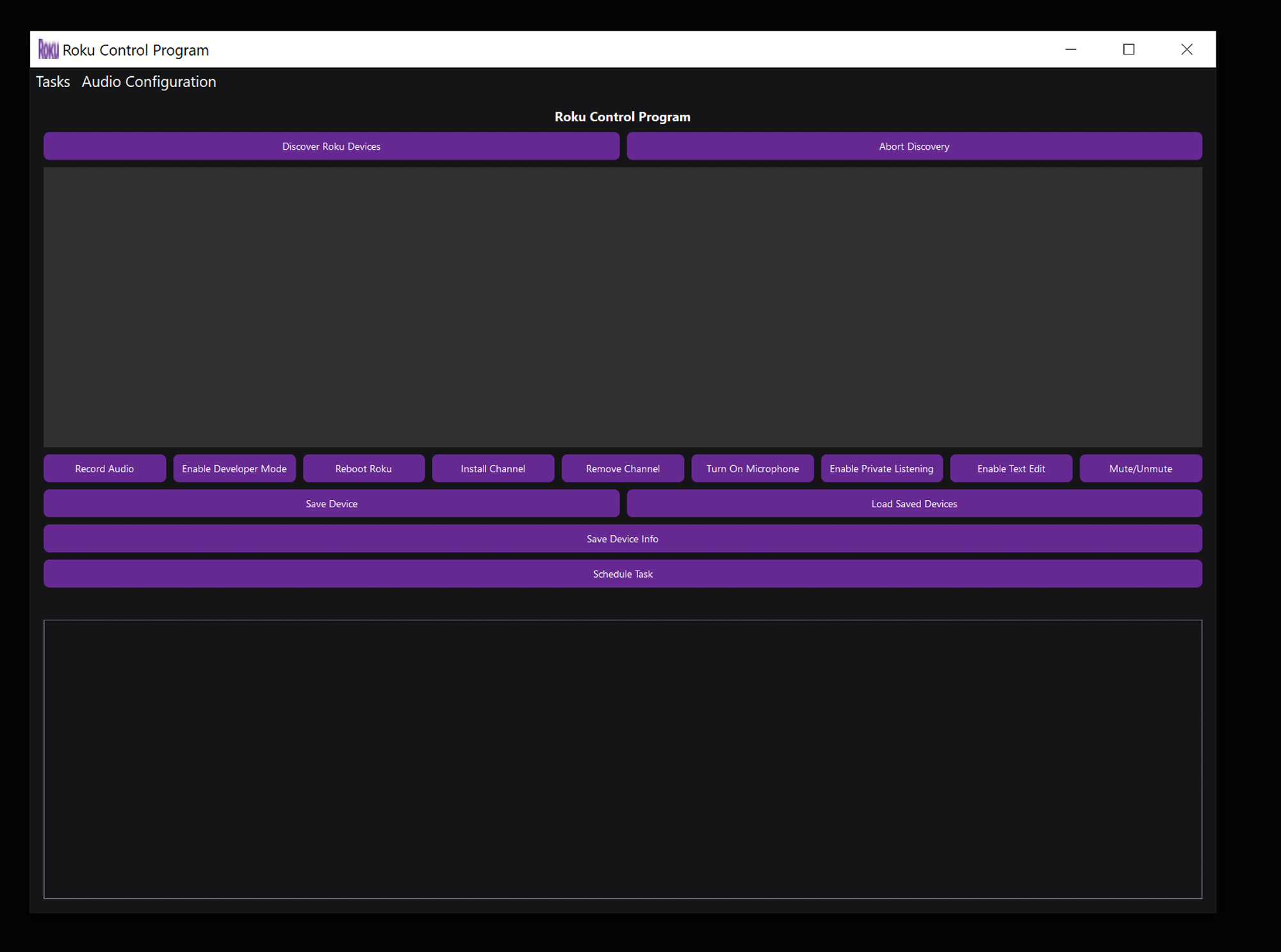Click Enable Text Edit button
The height and width of the screenshot is (952, 1281).
(1011, 469)
